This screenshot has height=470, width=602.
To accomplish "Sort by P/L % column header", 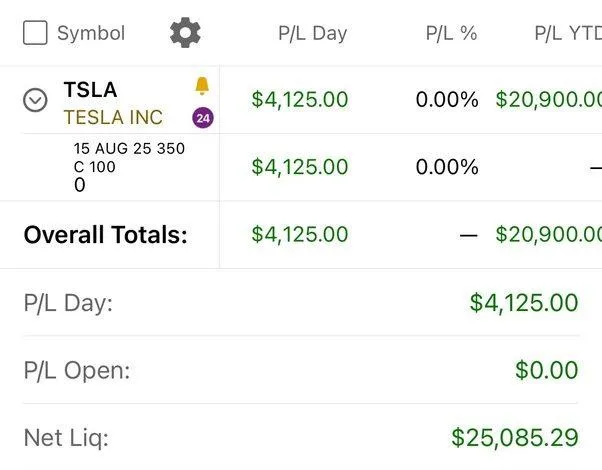I will click(x=451, y=33).
